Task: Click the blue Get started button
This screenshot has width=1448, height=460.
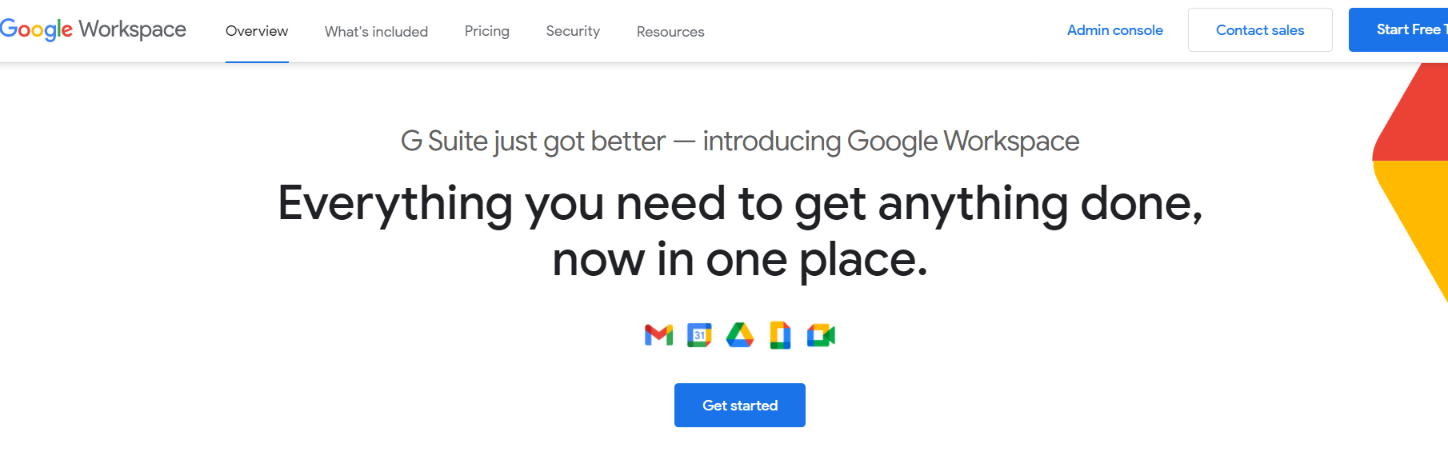Action: tap(740, 405)
